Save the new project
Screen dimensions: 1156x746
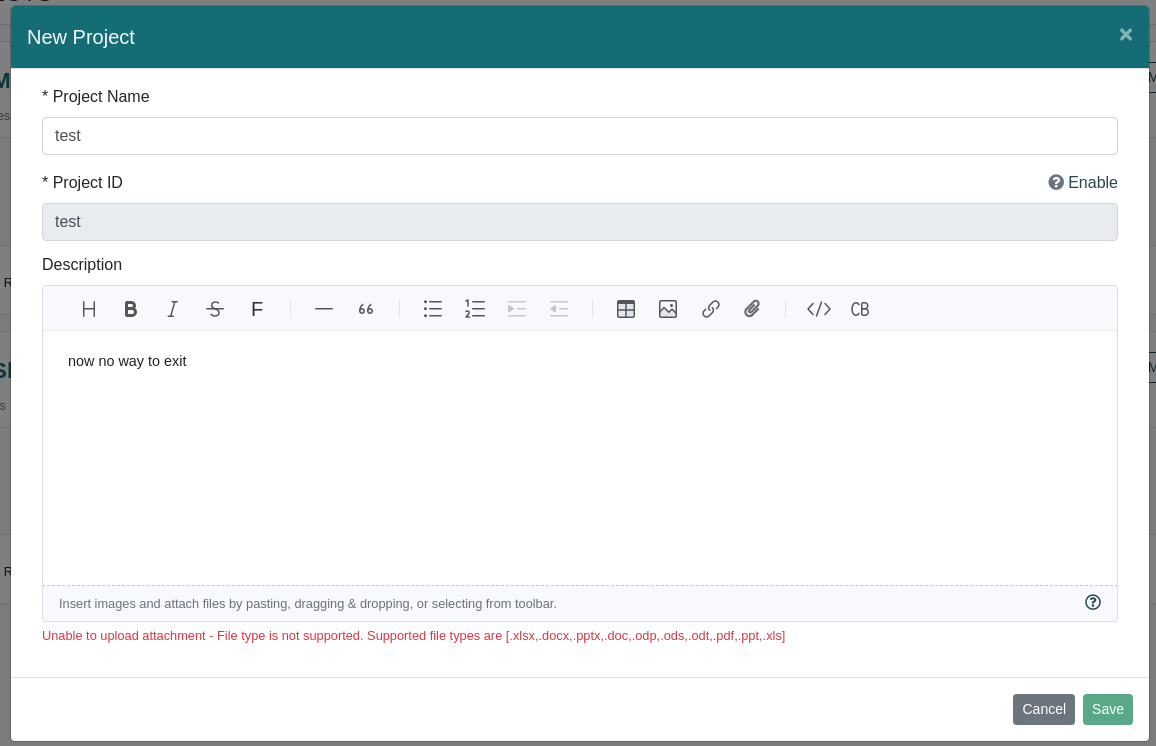click(1107, 709)
